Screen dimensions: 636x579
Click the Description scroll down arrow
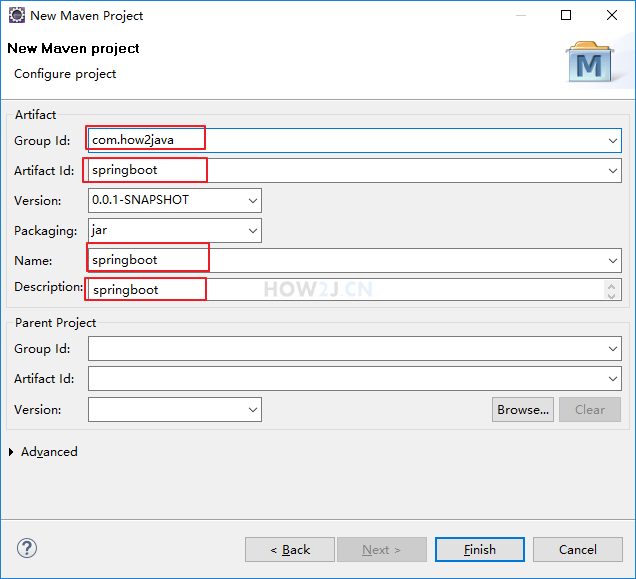[x=612, y=295]
